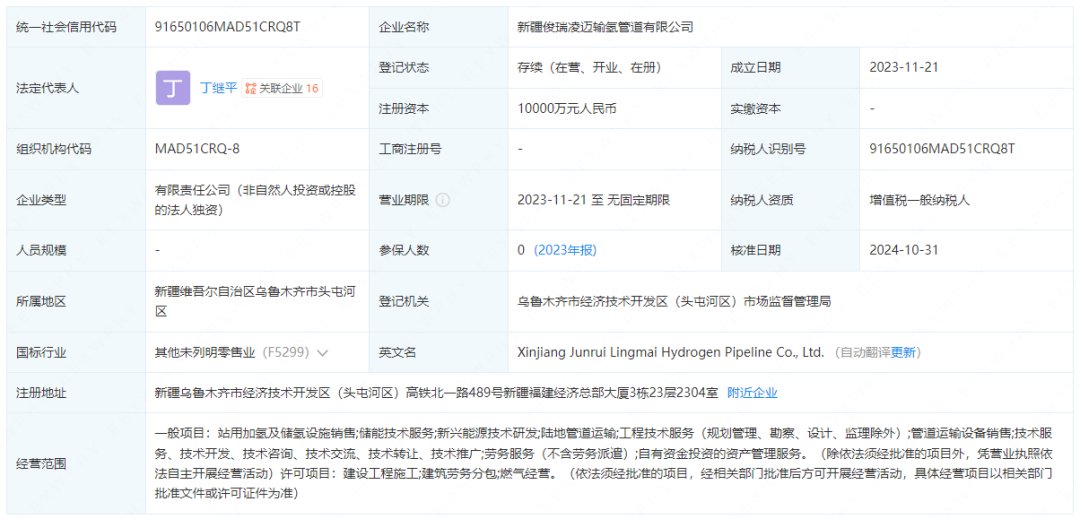This screenshot has height=519, width=1080.
Task: Click the 工商注册号 label cell
Action: click(439, 149)
